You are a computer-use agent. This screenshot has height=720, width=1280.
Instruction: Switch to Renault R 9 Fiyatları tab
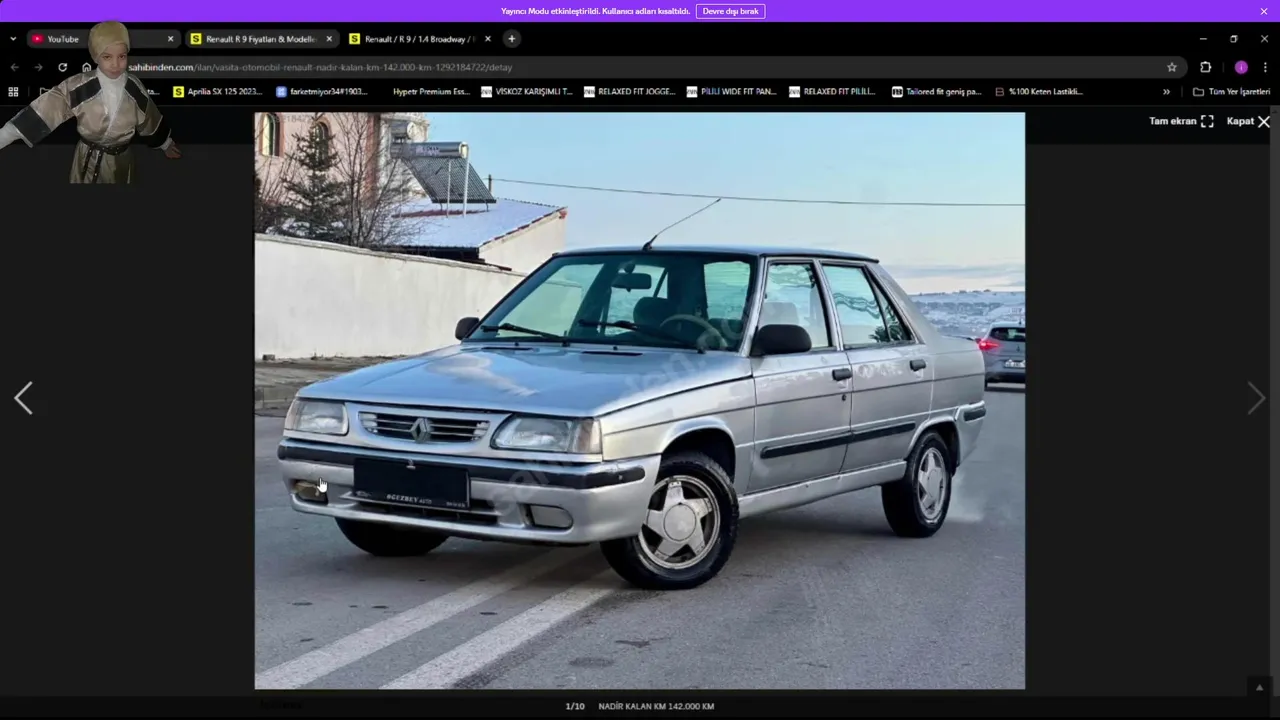coord(260,39)
